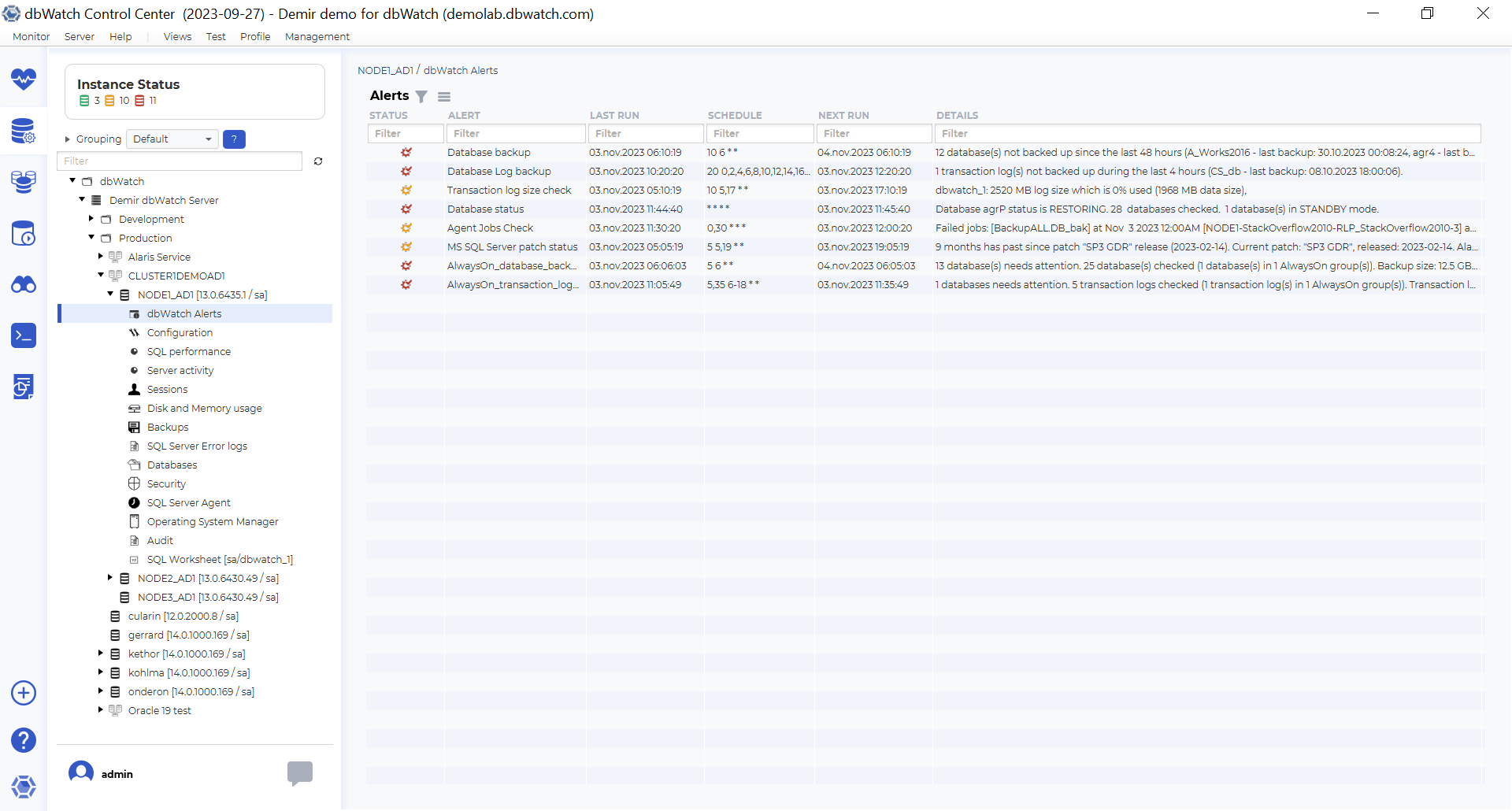Click the Disk and Memory usage icon

tap(135, 408)
